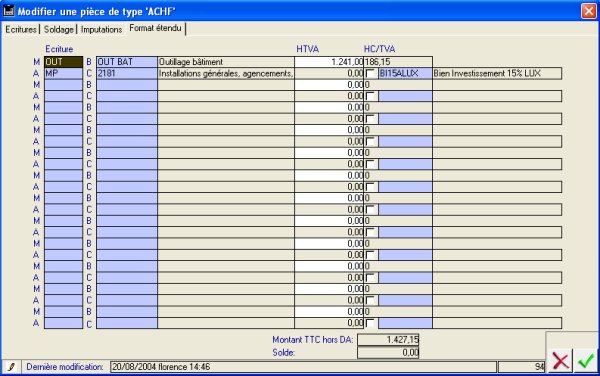This screenshot has height=376, width=600.
Task: Click '20/08/2004 florence 14:46' modification field
Action: 303,367
